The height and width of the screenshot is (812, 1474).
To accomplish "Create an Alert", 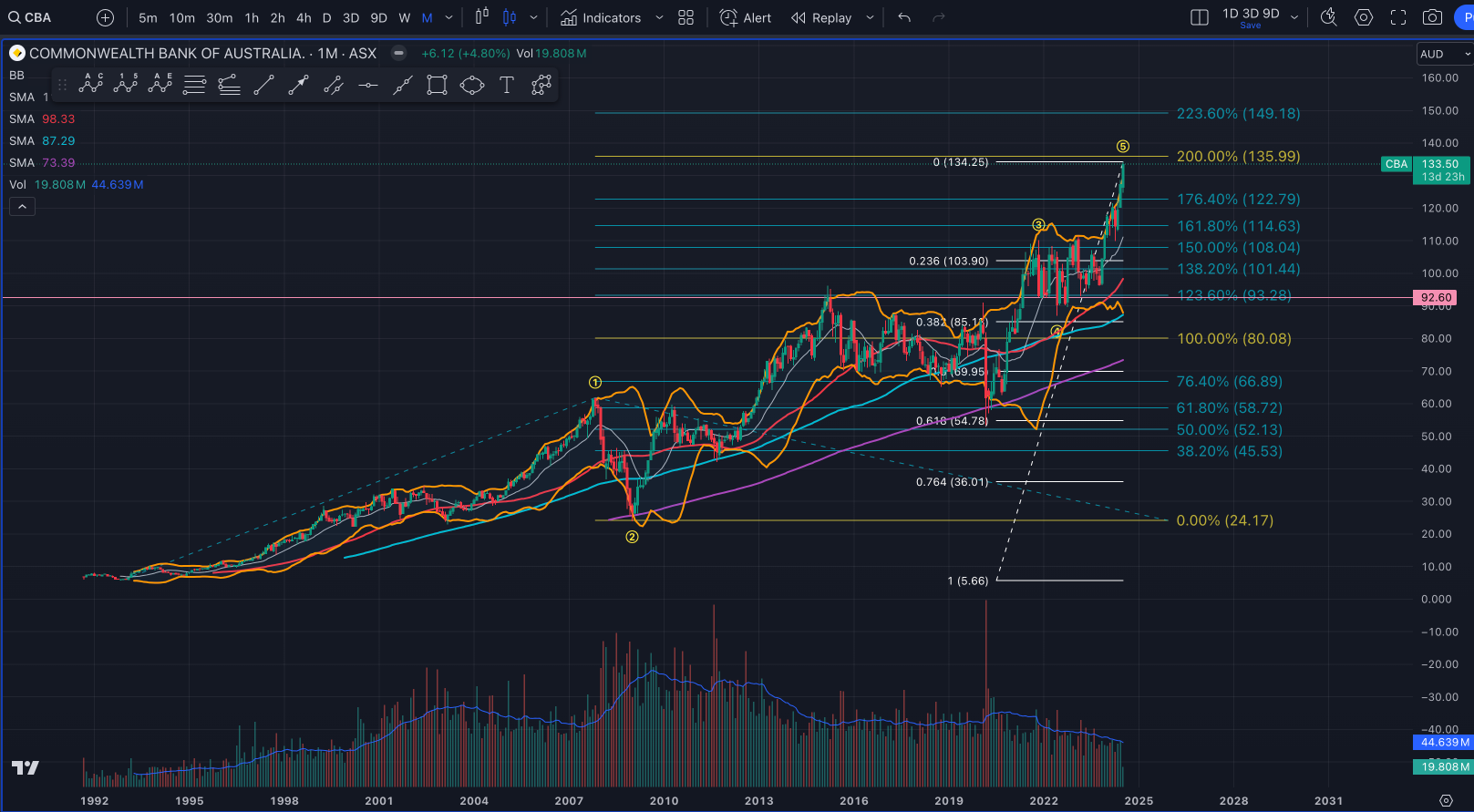I will (746, 17).
